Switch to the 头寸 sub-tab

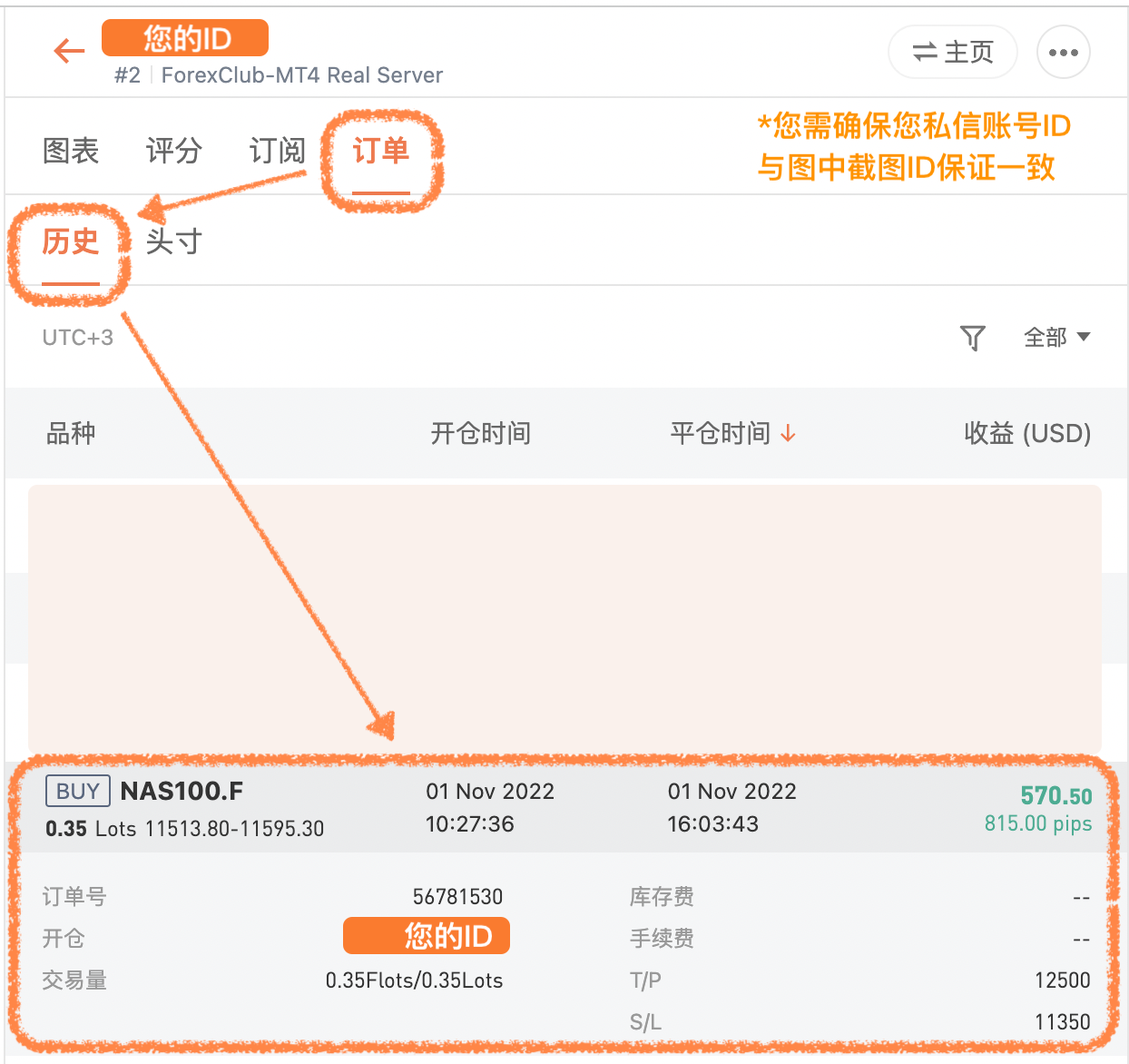coord(173,241)
